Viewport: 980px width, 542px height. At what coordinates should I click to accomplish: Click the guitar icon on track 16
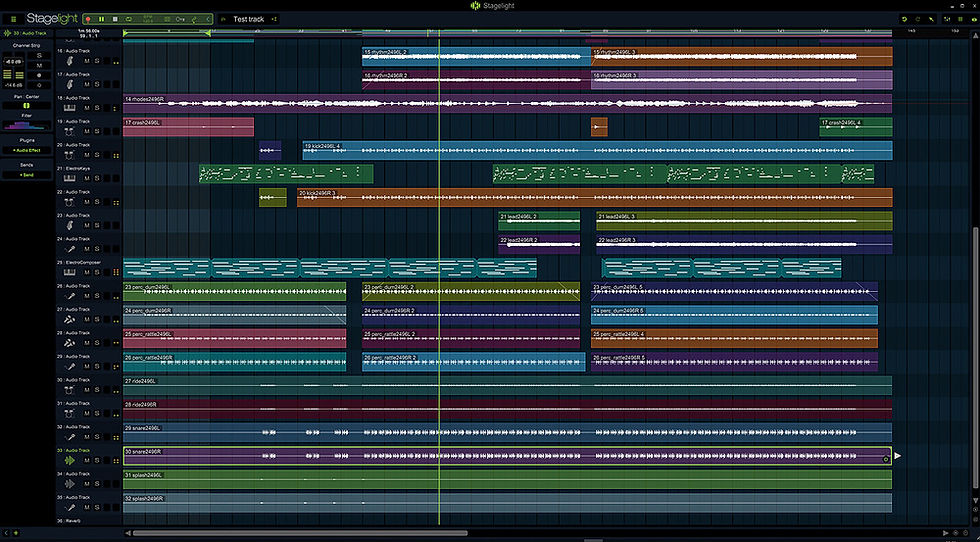70,62
